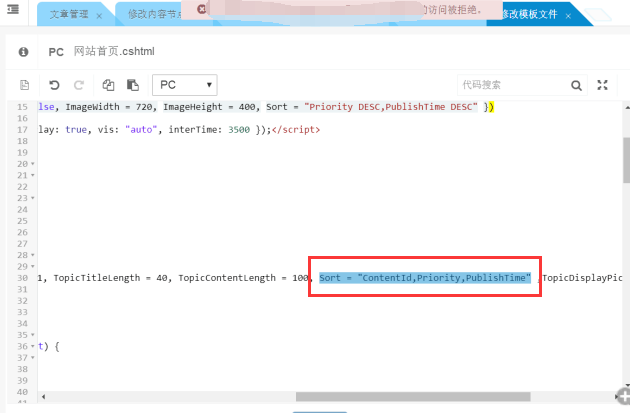Toggle fold arrow on line 36
The height and width of the screenshot is (413, 630).
tap(33, 346)
